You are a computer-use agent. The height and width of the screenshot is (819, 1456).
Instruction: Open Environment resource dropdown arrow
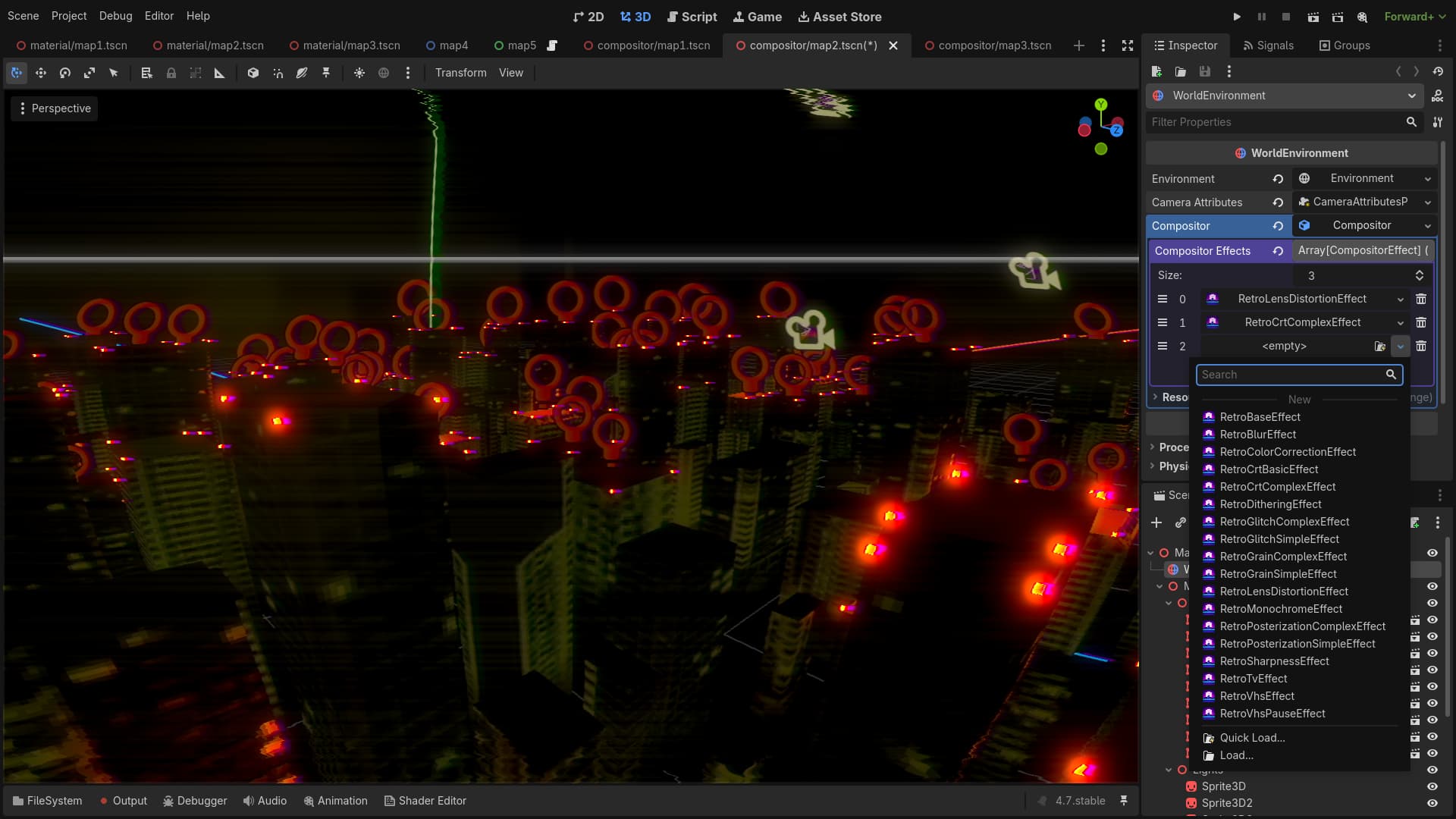(x=1428, y=179)
